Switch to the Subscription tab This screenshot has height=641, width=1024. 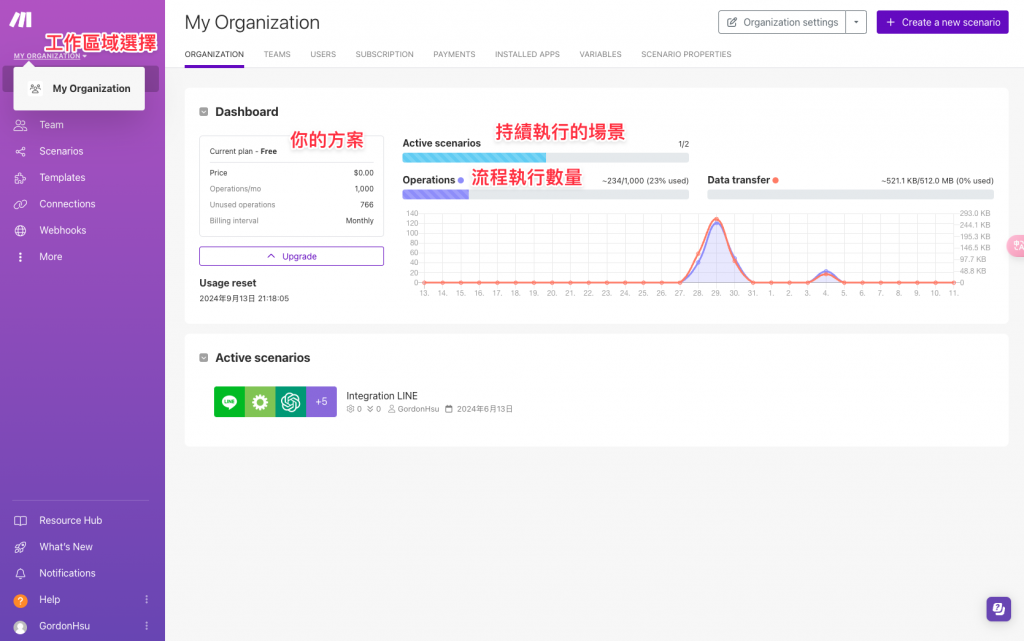click(x=385, y=54)
